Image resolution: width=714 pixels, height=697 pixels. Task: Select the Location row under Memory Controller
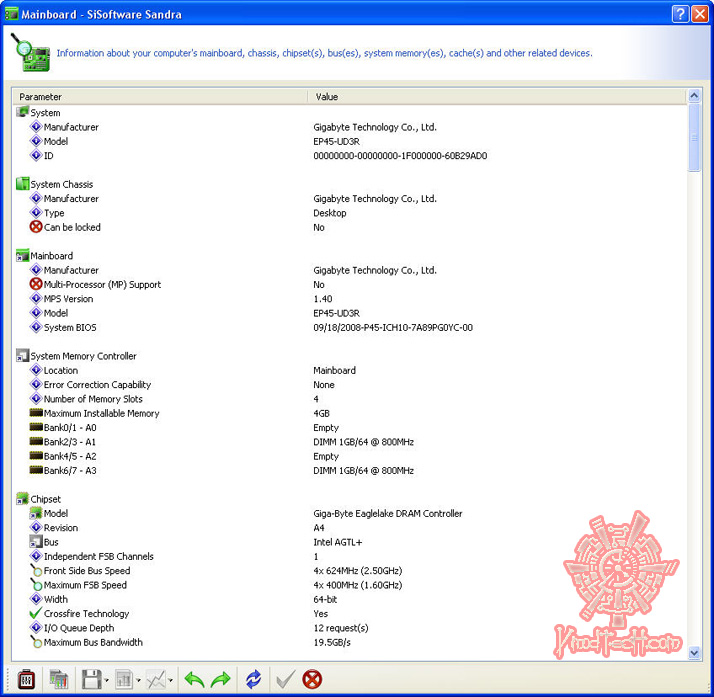coord(350,370)
